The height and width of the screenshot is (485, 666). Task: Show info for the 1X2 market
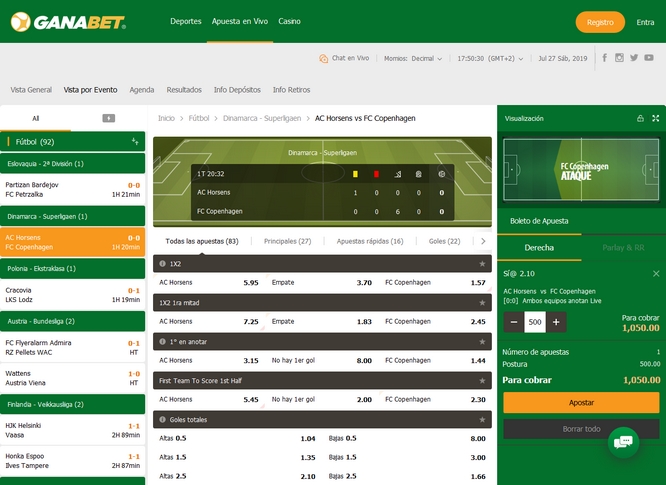(162, 264)
